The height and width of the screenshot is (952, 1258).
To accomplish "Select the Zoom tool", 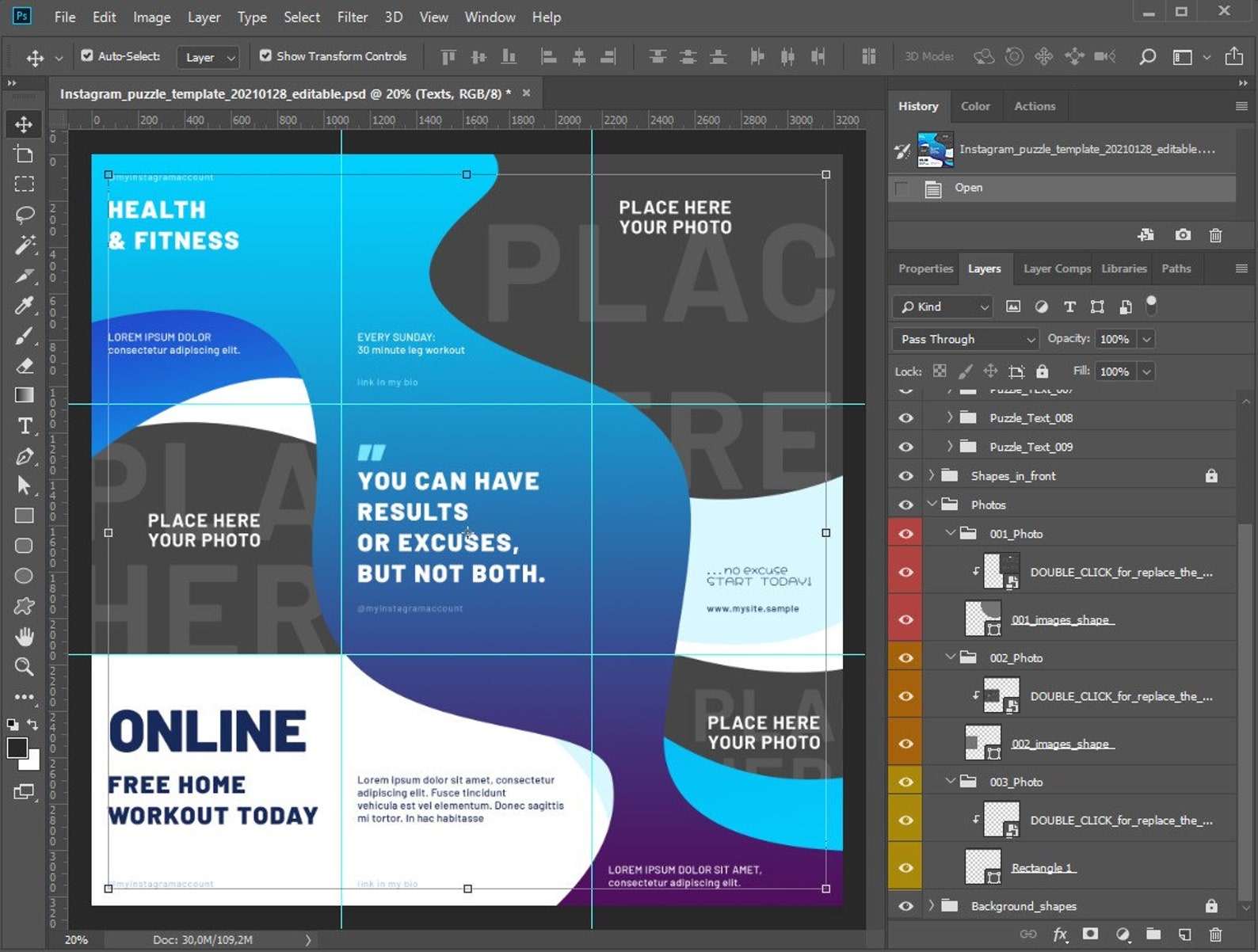I will tap(24, 666).
